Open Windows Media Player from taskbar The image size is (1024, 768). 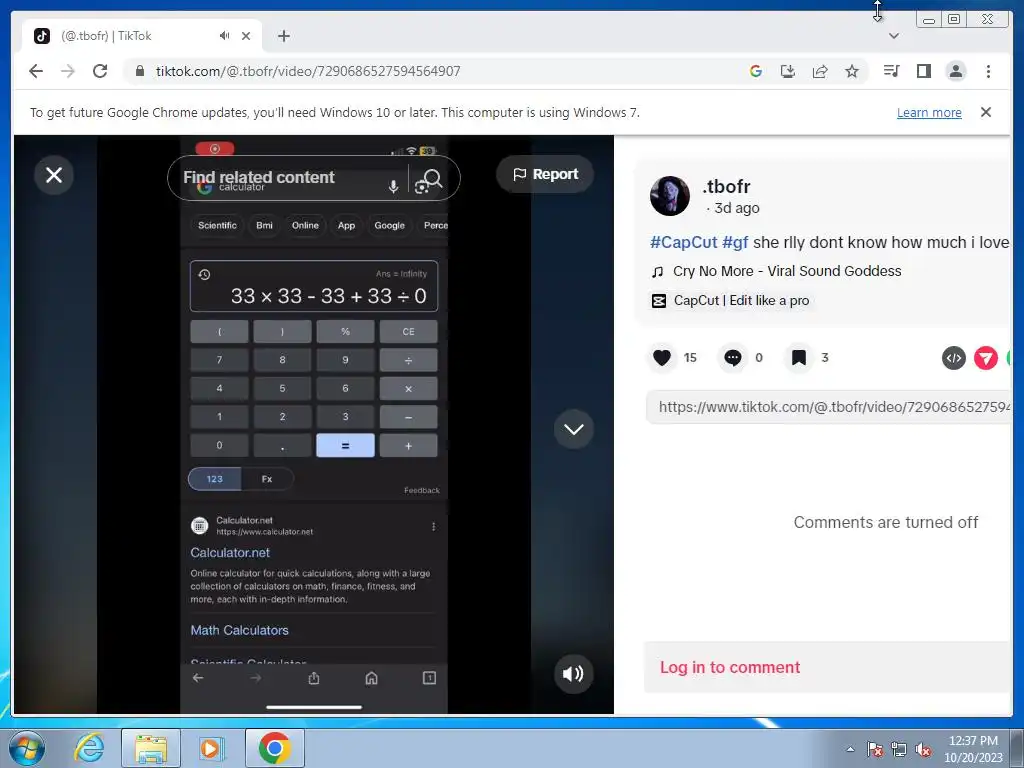coord(210,748)
